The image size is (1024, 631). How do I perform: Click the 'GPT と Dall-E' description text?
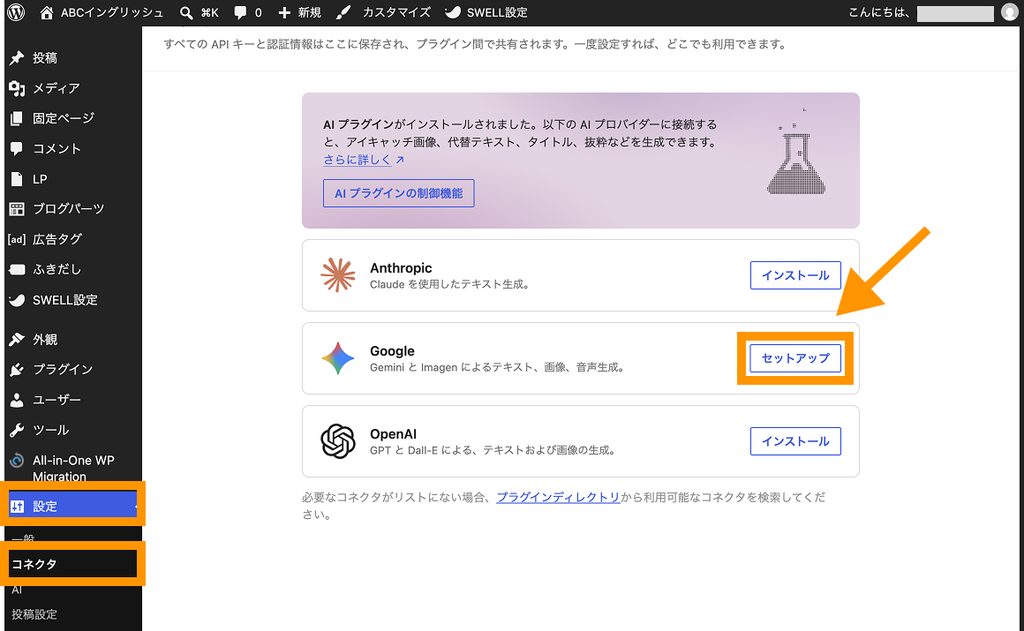(493, 450)
